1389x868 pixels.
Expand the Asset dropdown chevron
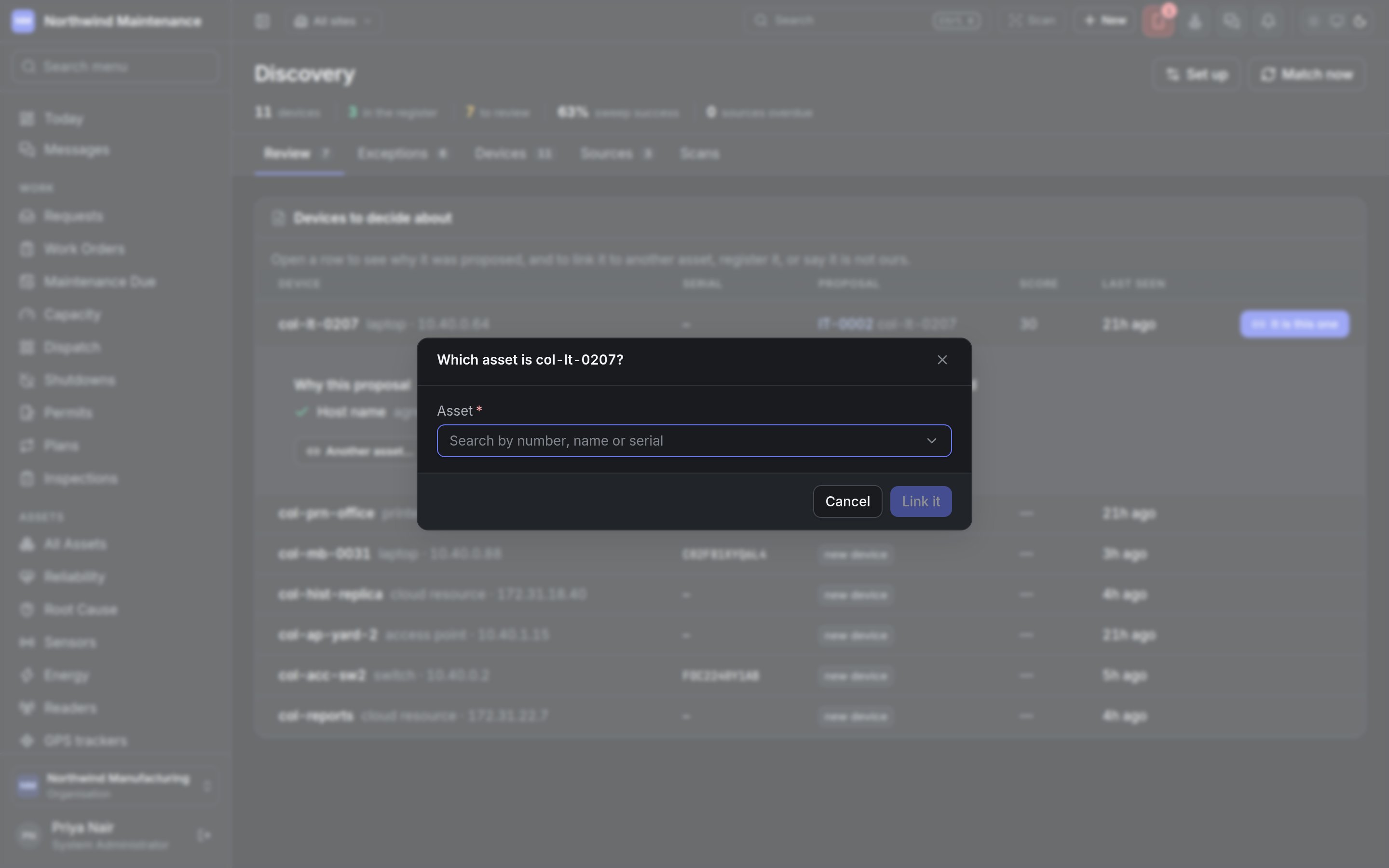click(x=932, y=441)
